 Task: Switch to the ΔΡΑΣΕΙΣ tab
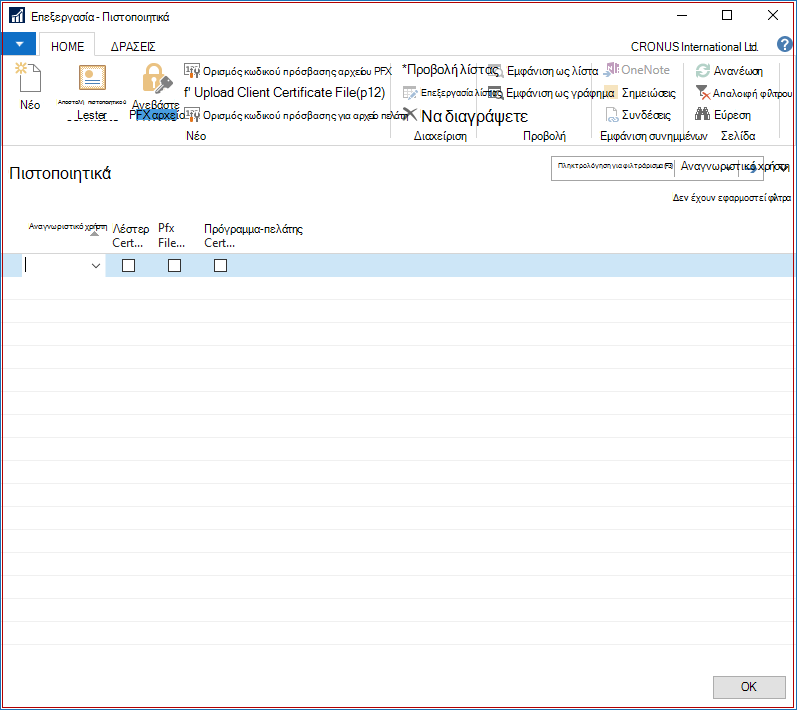(133, 47)
